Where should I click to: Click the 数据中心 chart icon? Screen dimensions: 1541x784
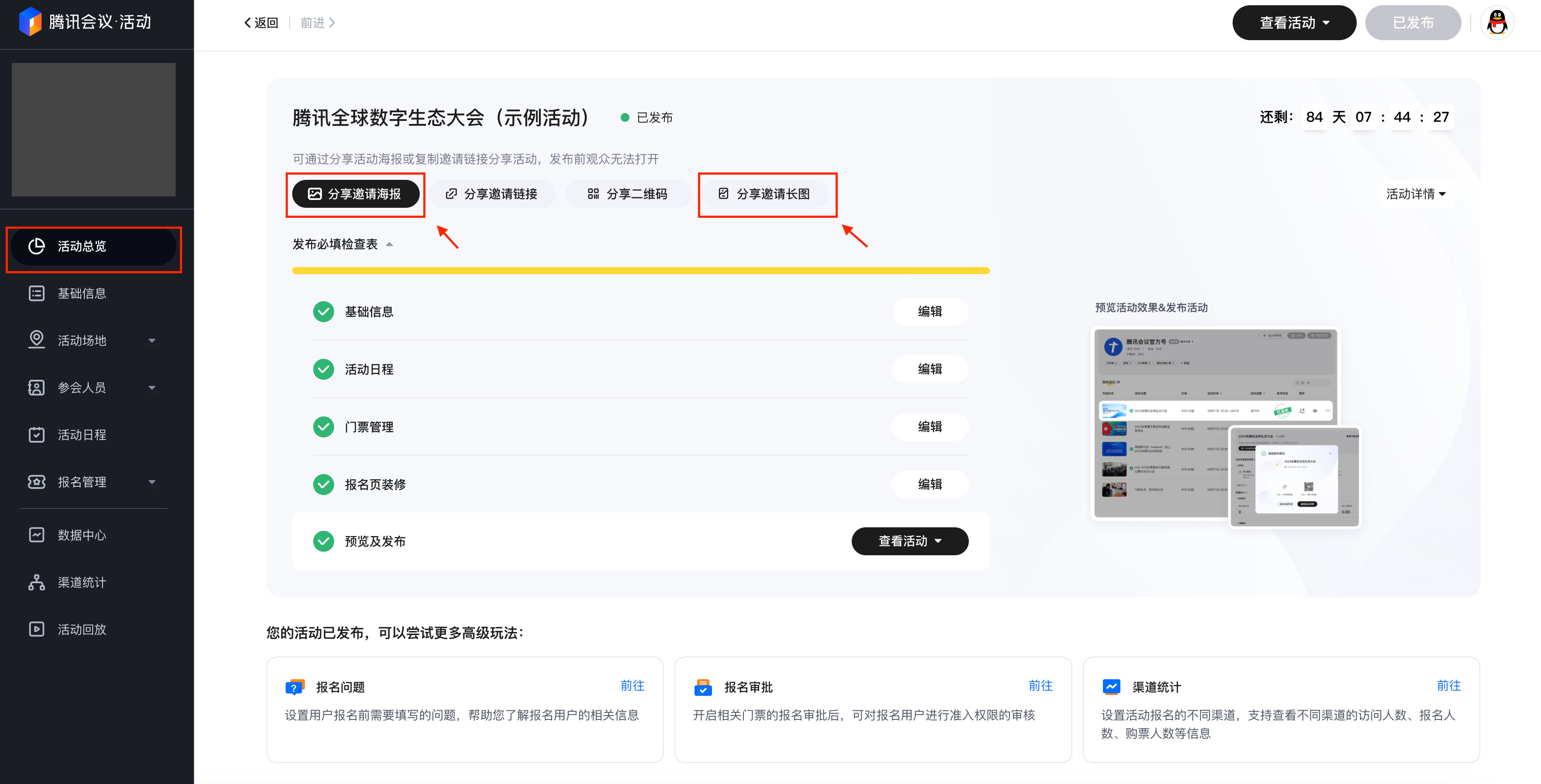pyautogui.click(x=37, y=535)
